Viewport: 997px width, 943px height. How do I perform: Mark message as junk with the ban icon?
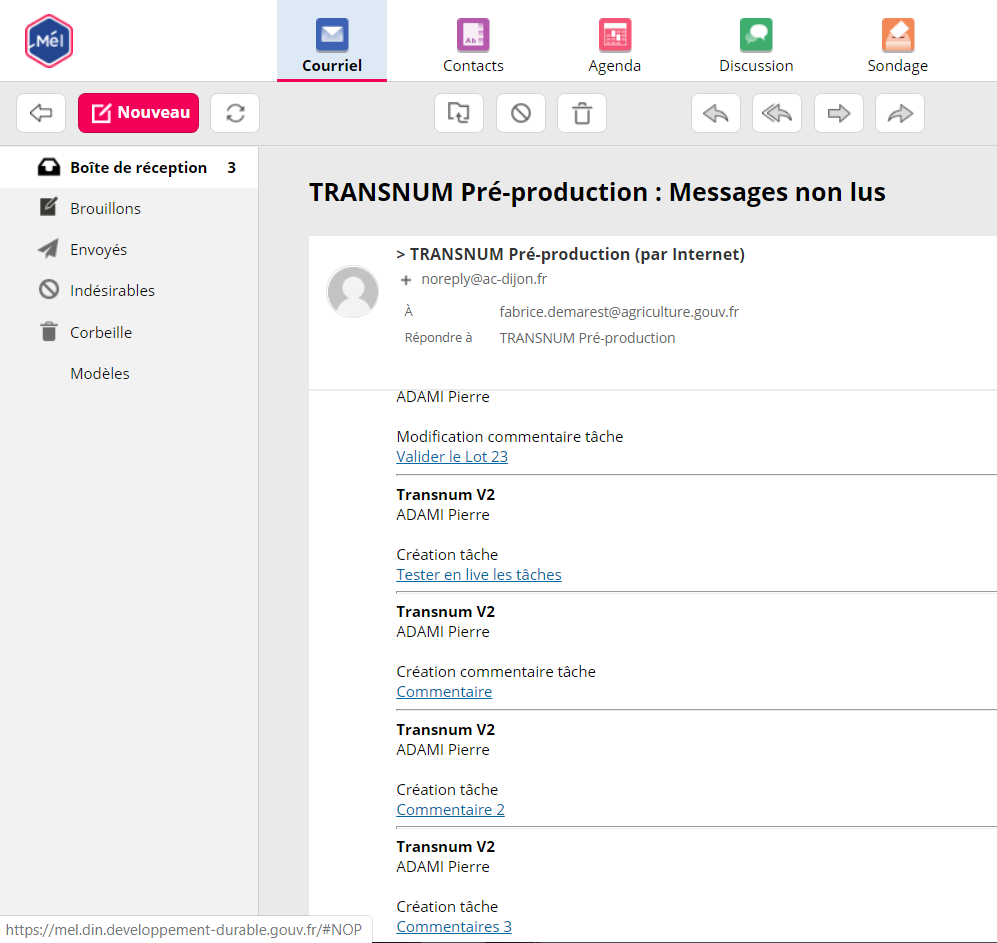(x=521, y=113)
